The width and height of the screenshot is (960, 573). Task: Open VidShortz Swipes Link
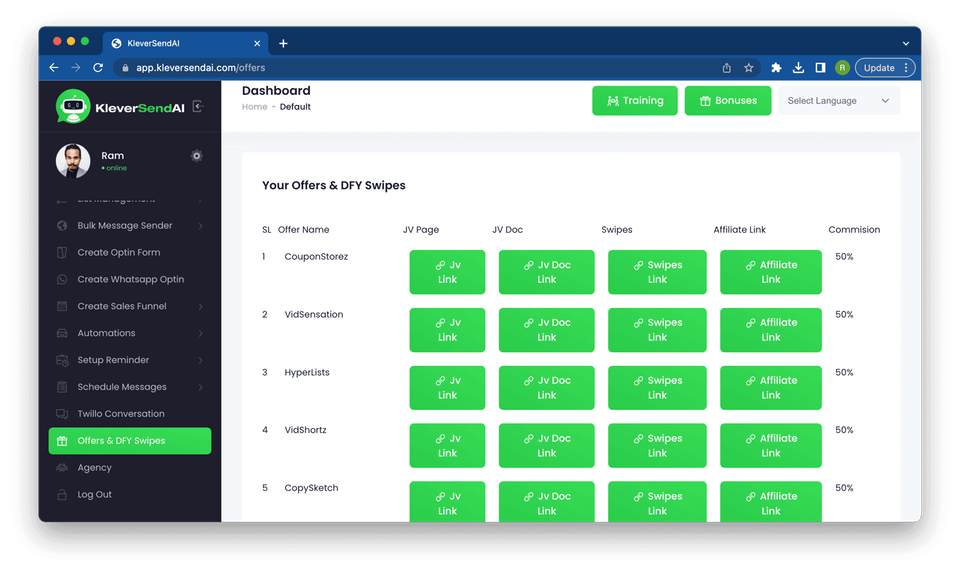pos(658,446)
